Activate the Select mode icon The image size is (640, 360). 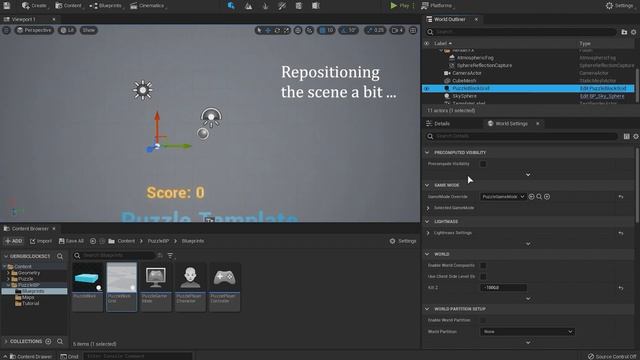(231, 6)
